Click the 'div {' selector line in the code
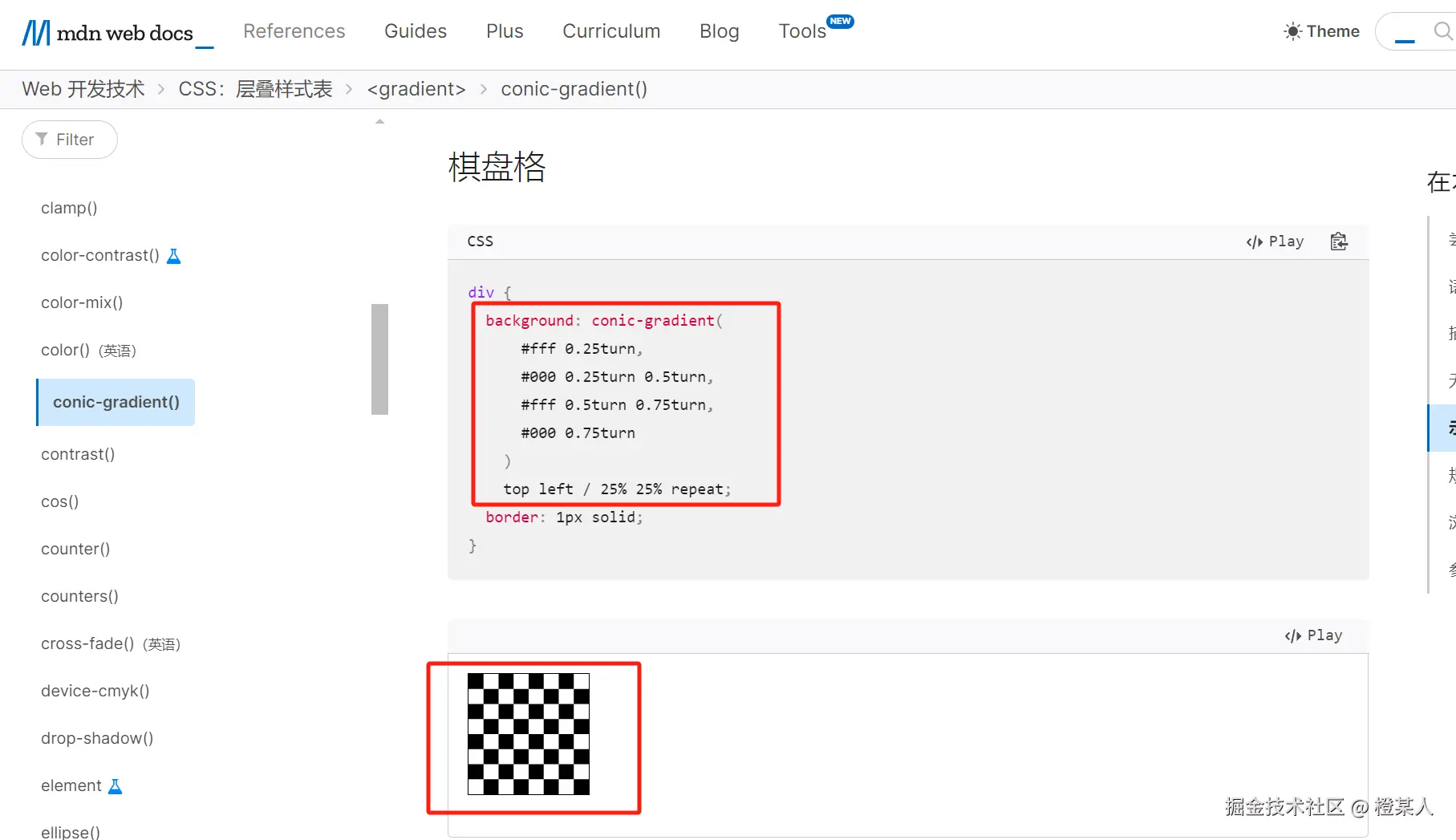This screenshot has width=1456, height=840. point(489,293)
